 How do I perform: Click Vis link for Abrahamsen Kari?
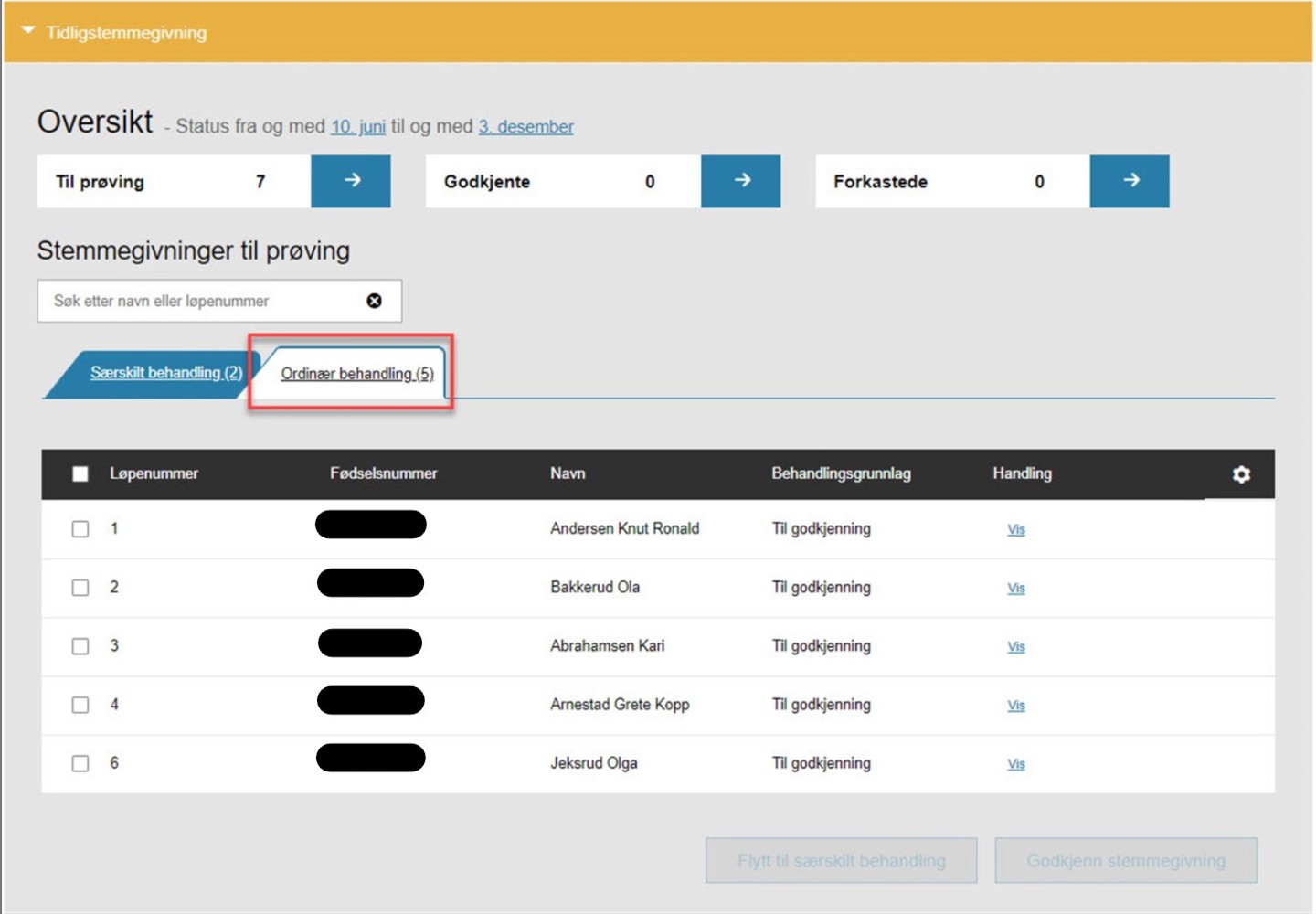[x=1015, y=647]
